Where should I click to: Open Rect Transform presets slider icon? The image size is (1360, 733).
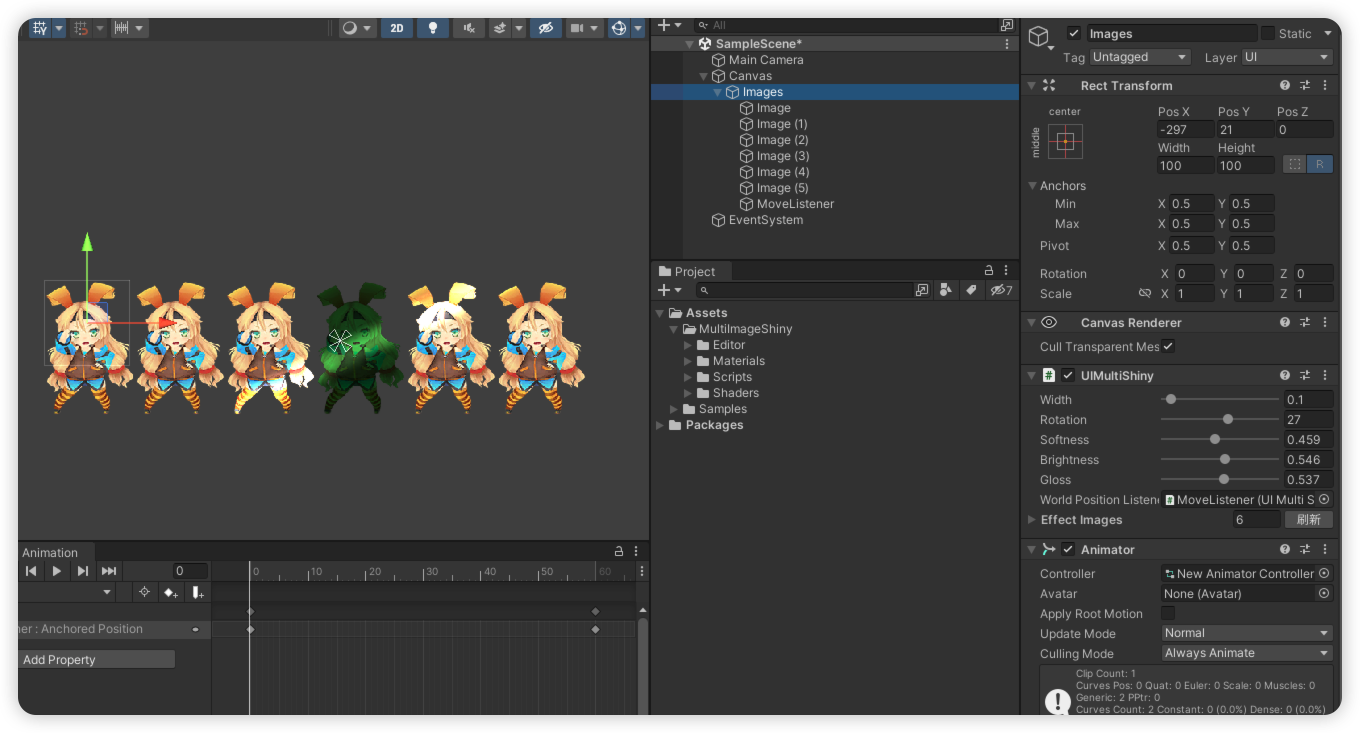tap(1305, 86)
